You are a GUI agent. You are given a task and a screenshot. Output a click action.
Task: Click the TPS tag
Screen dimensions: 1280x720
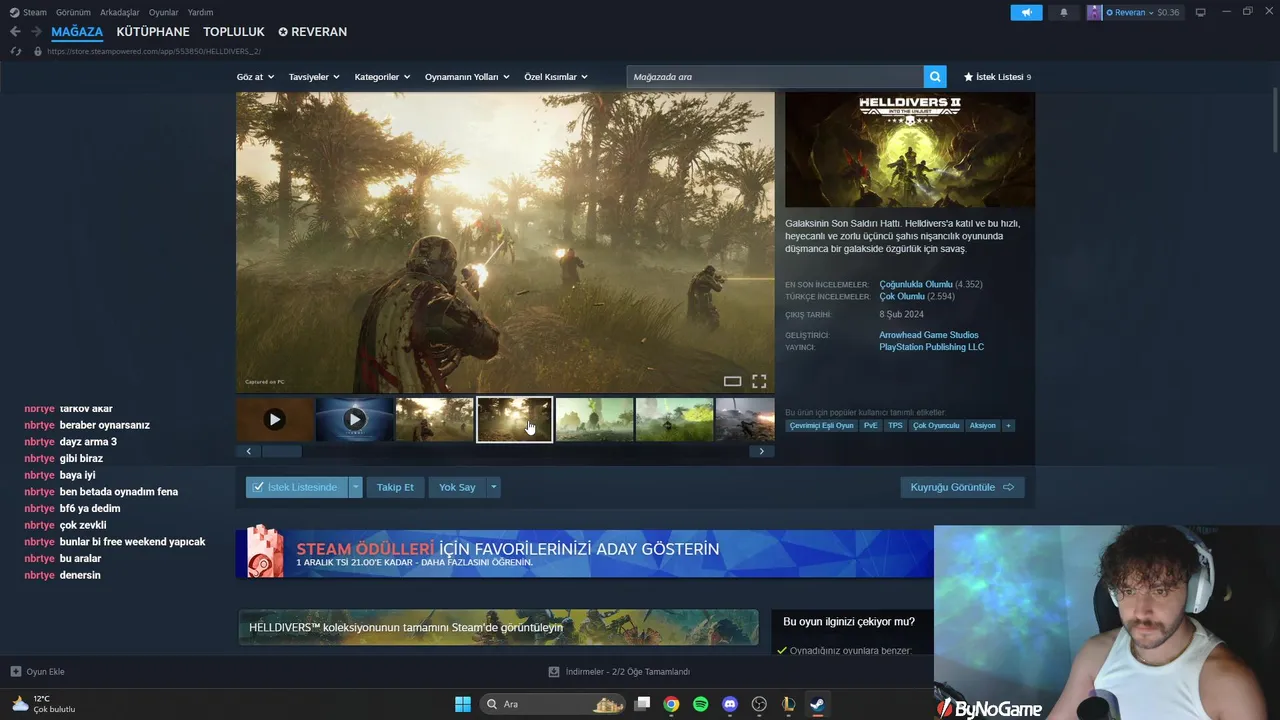pos(895,425)
